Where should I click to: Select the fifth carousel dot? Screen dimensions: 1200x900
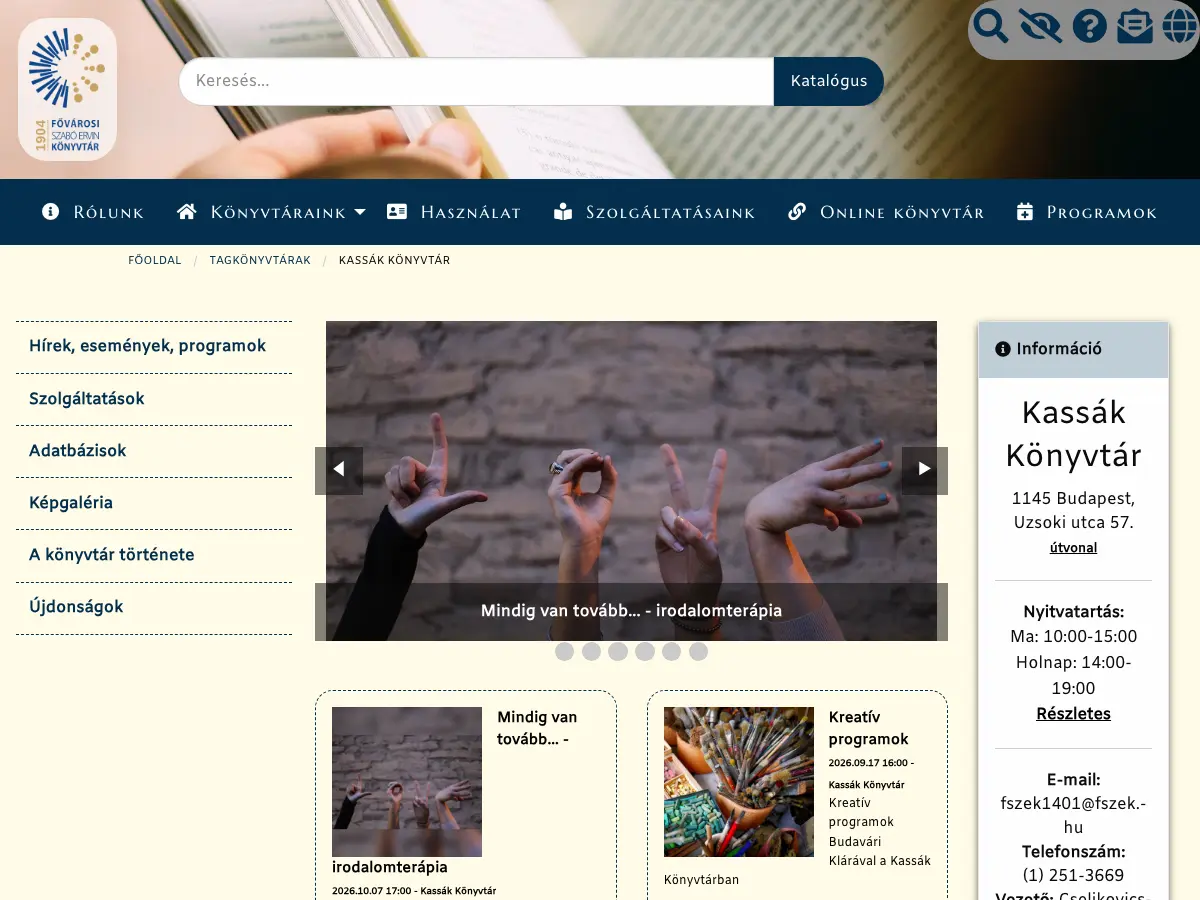pyautogui.click(x=672, y=652)
